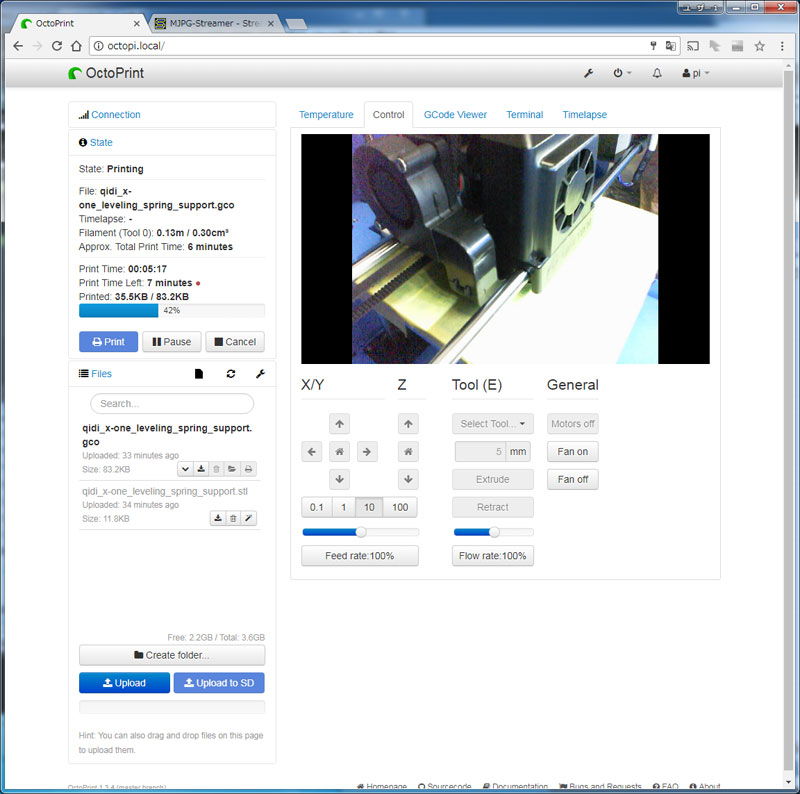The height and width of the screenshot is (794, 800).
Task: Open the Select Tool dropdown
Action: (x=493, y=424)
